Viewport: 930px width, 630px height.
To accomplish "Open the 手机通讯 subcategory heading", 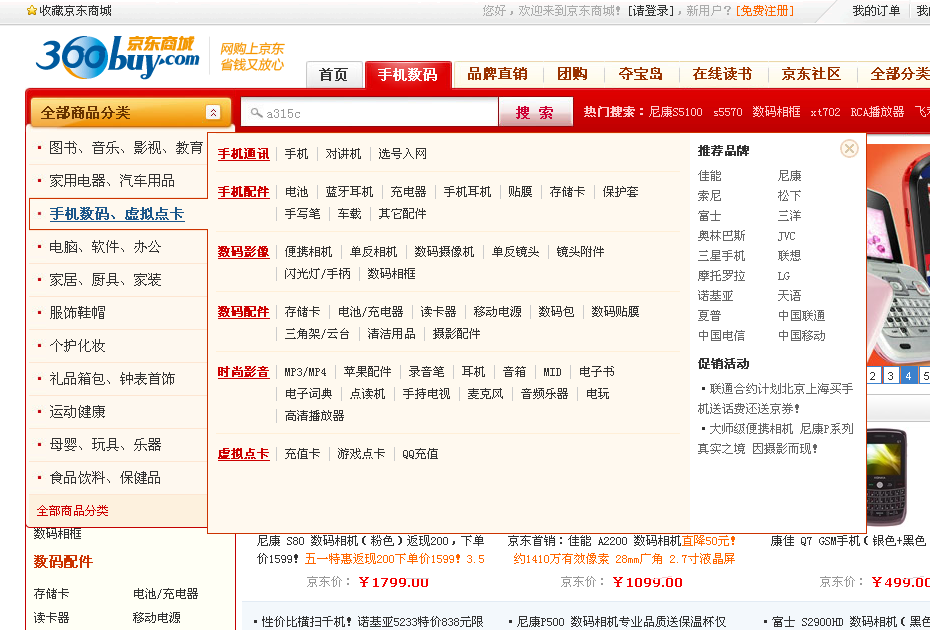I will pyautogui.click(x=243, y=154).
